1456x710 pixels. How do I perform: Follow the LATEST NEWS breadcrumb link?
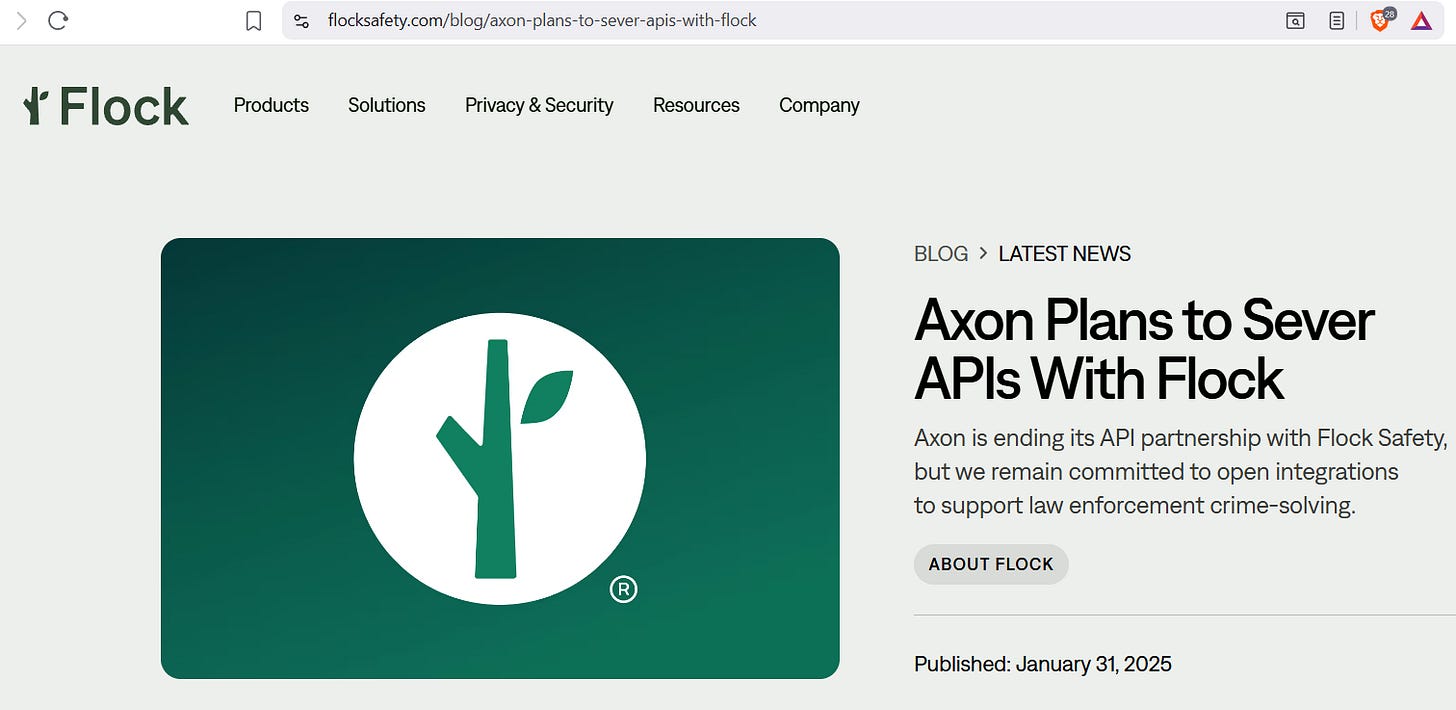point(1065,254)
